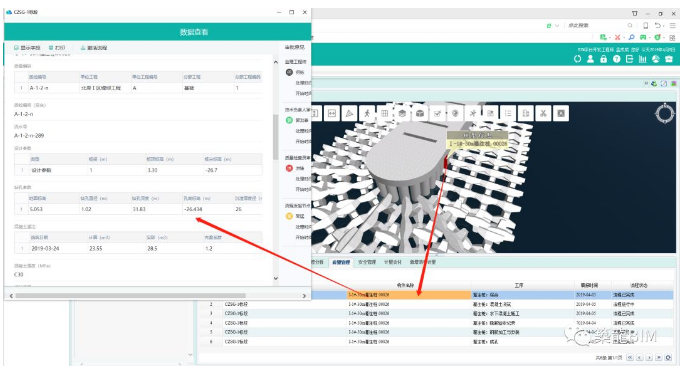Viewport: 684px width, 369px height.
Task: Click the yellow approver avatar in side panel
Action: 289,216
